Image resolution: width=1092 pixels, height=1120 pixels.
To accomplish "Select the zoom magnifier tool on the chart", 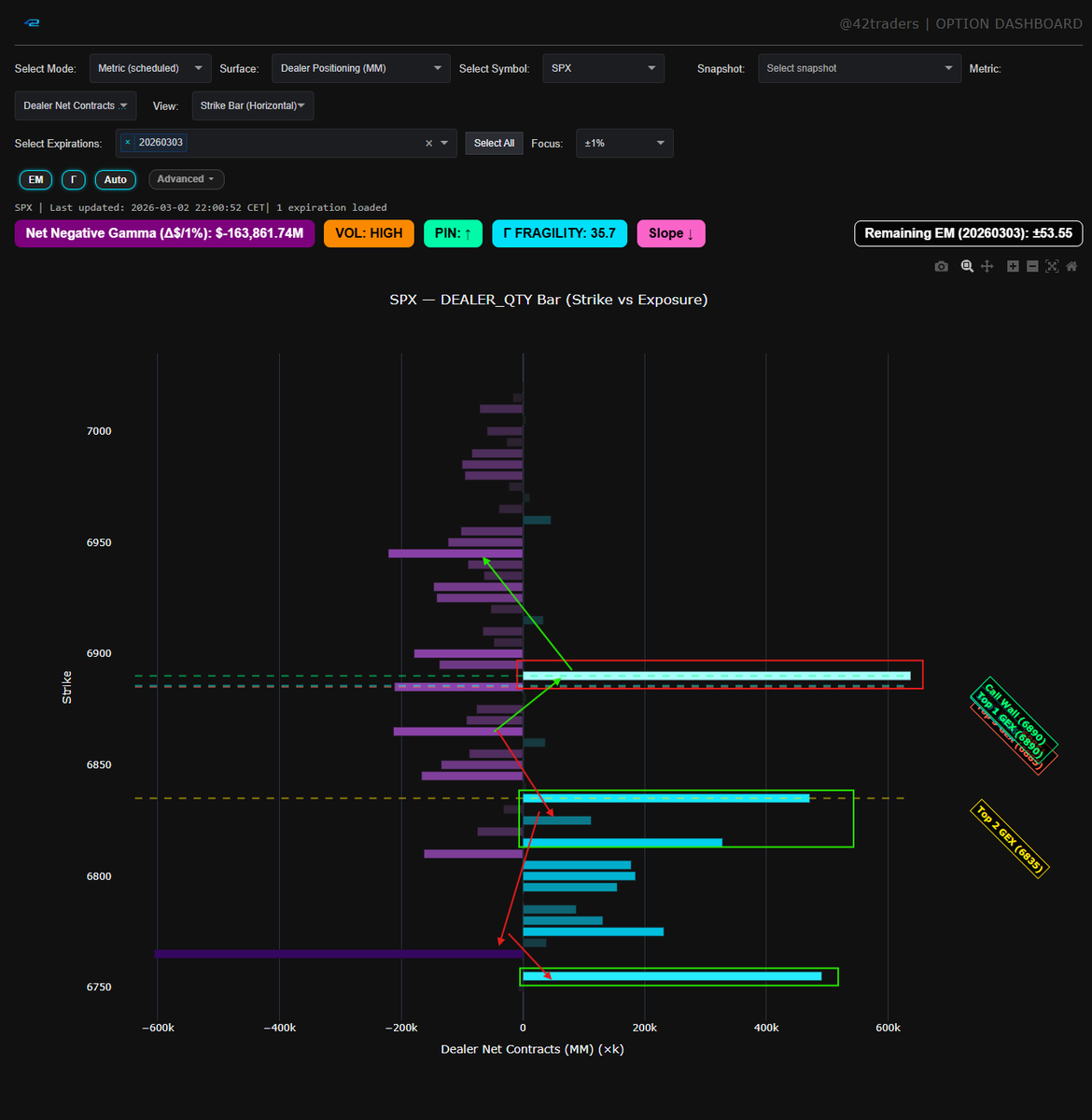I will click(967, 266).
